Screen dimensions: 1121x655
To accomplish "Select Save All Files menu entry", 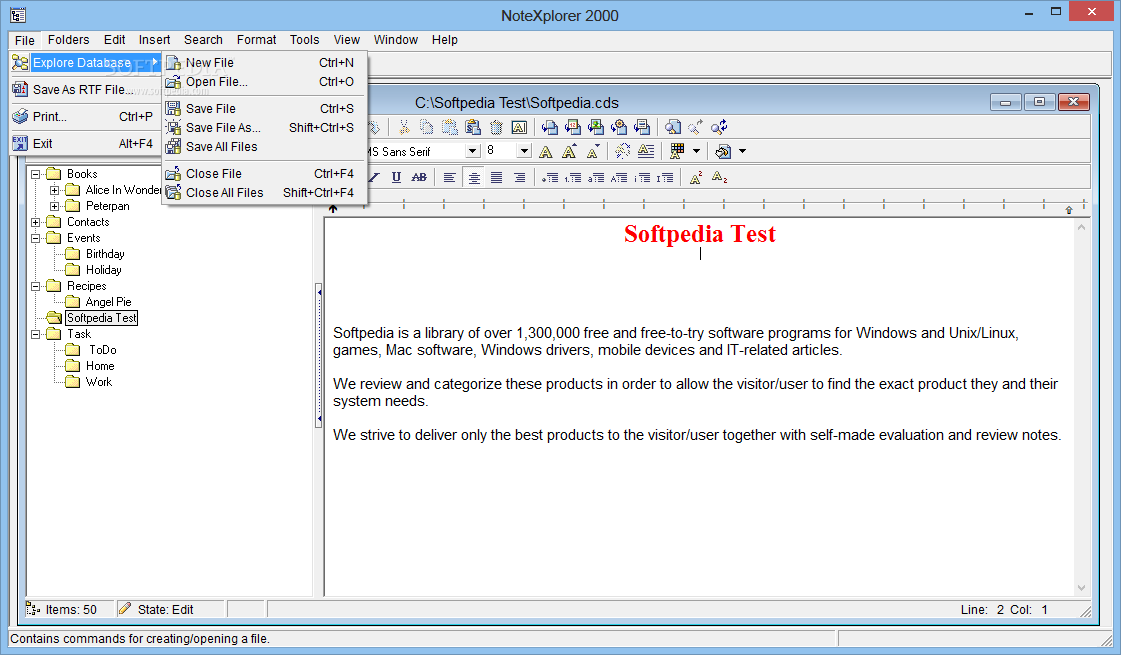I will pos(264,147).
